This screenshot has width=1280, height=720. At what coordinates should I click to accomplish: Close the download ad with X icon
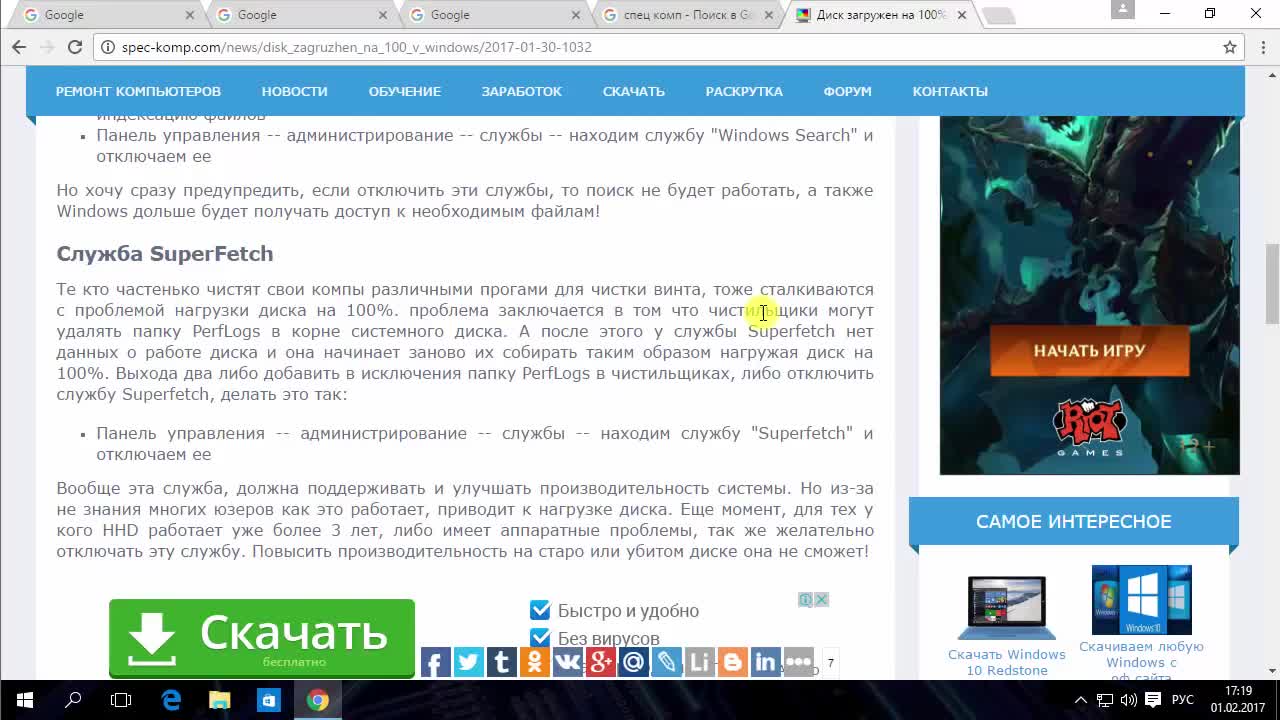pos(821,599)
